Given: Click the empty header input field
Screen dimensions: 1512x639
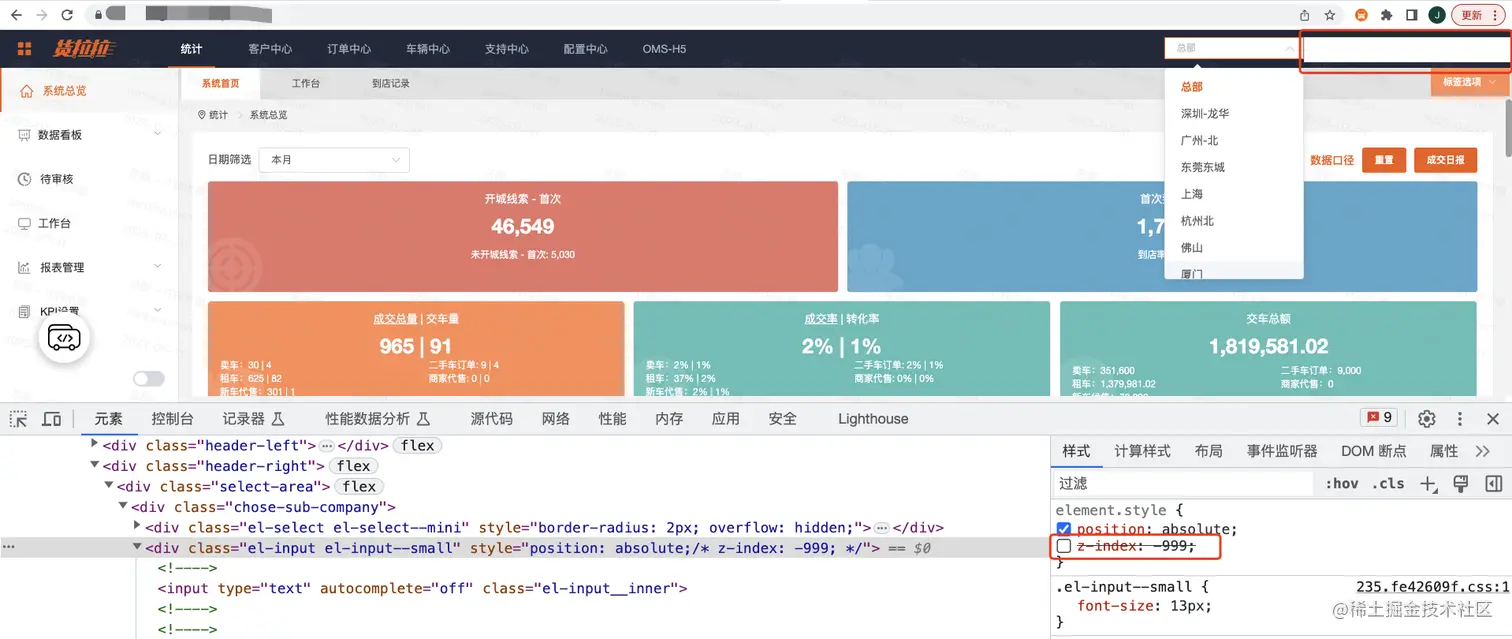Looking at the screenshot, I should click(x=1405, y=50).
